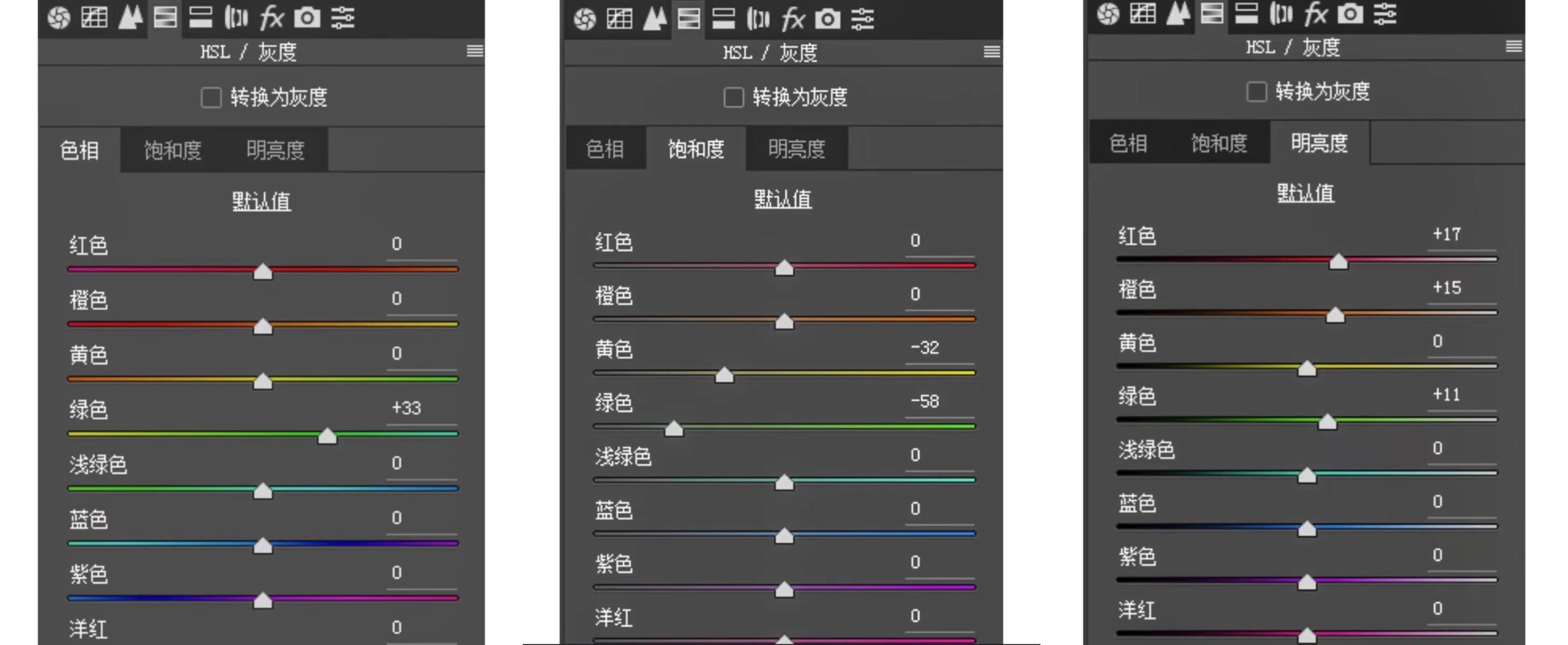Viewport: 1568px width, 645px height.
Task: Open Detail mountains icon in middle panel
Action: click(x=654, y=19)
